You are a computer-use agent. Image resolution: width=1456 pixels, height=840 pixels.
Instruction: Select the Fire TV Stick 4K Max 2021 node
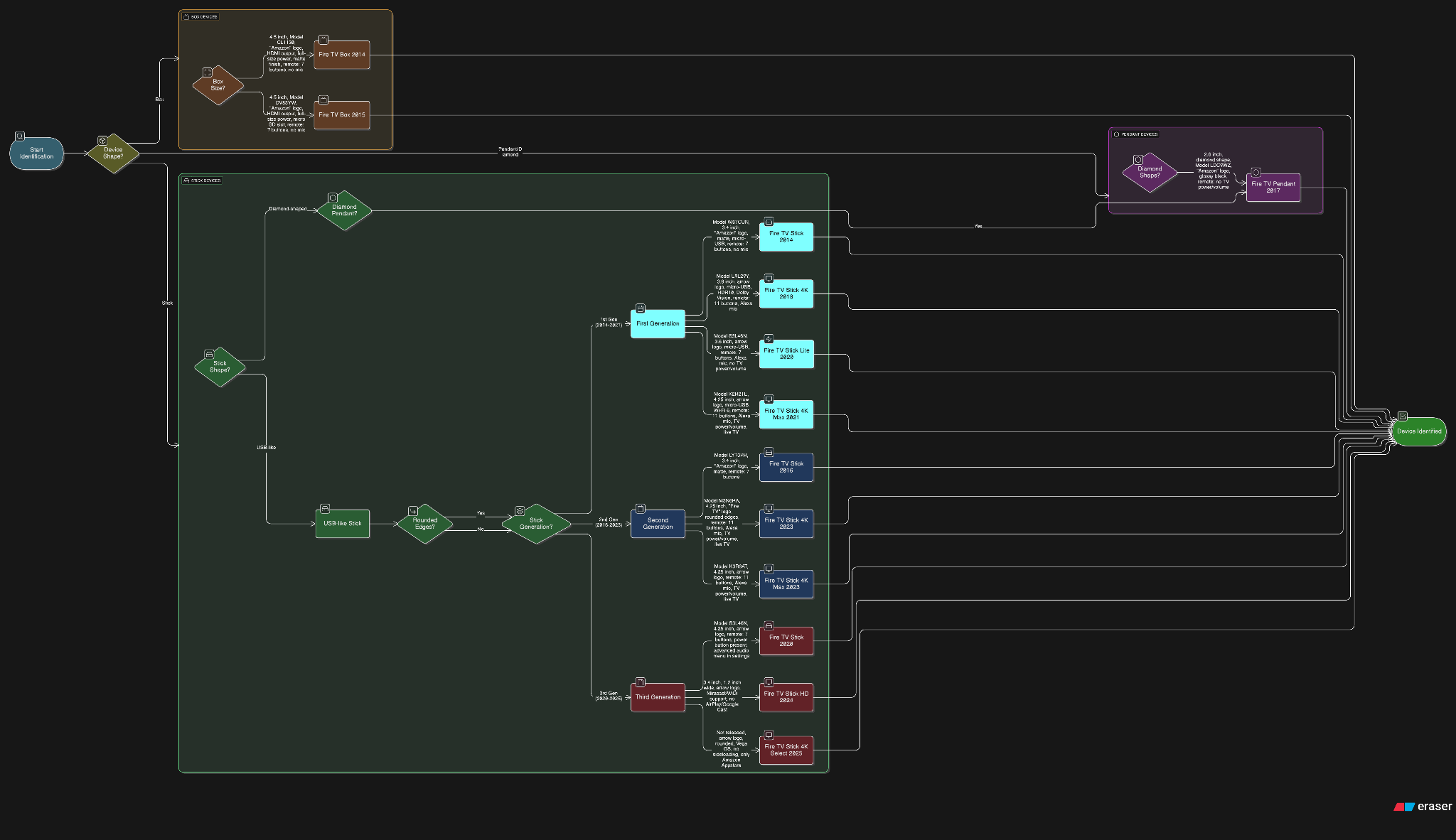(786, 414)
